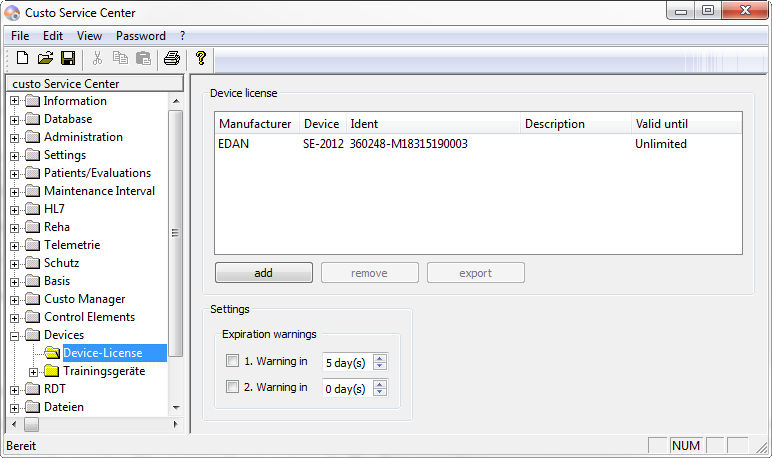Select the Basis tree item
The height and width of the screenshot is (458, 772).
point(57,281)
